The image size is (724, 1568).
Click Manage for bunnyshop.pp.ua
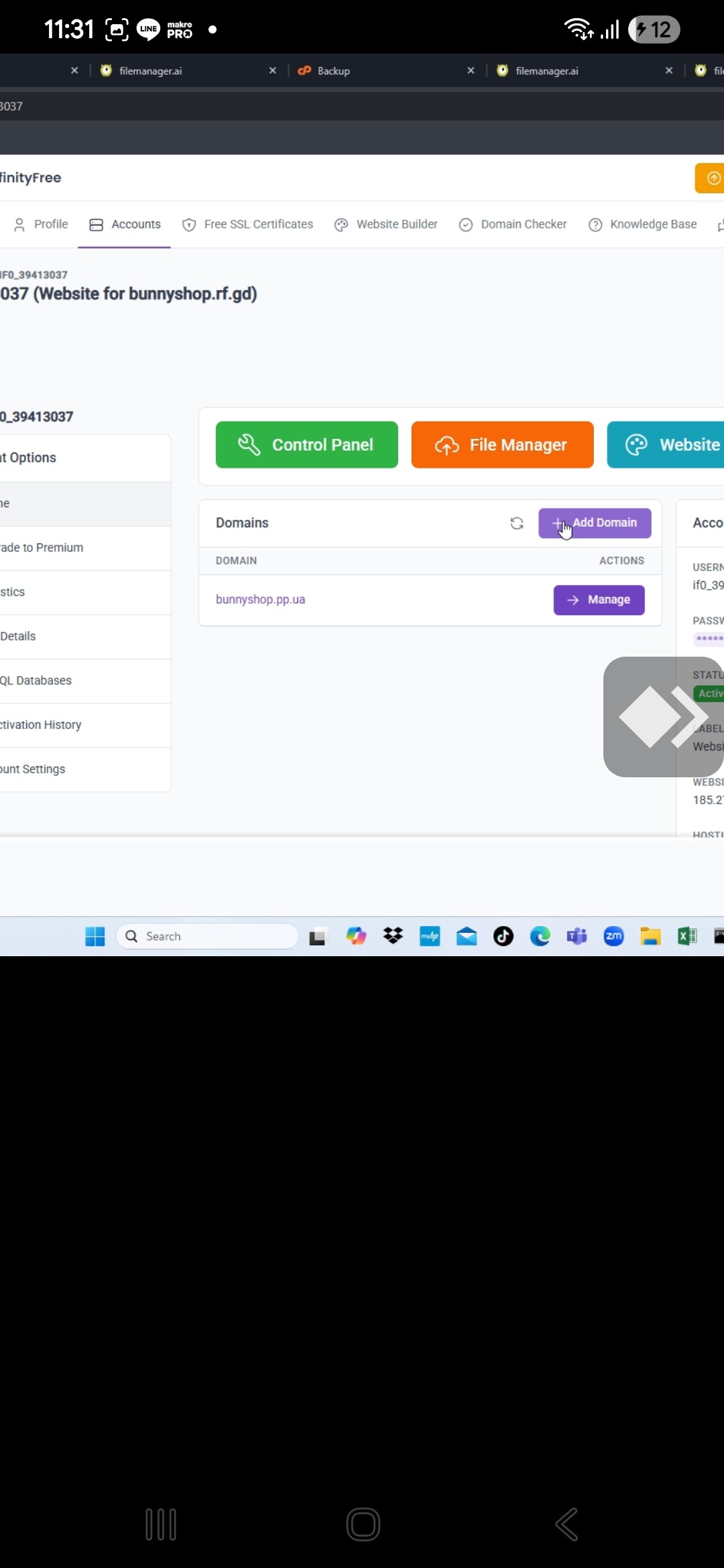pyautogui.click(x=599, y=600)
